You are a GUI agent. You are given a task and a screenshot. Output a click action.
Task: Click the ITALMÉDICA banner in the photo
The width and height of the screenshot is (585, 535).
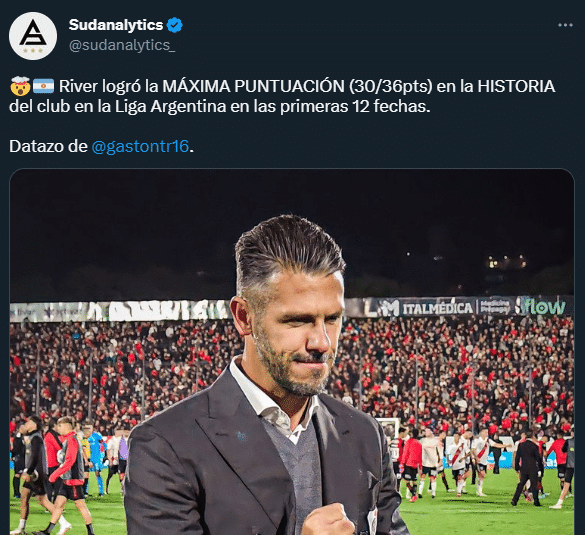click(437, 308)
